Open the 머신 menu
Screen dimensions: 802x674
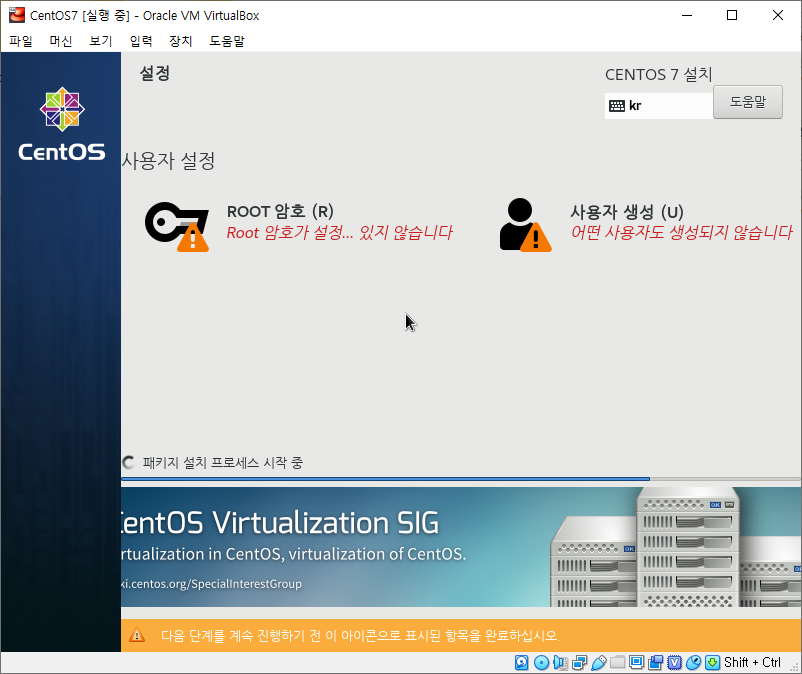(60, 41)
